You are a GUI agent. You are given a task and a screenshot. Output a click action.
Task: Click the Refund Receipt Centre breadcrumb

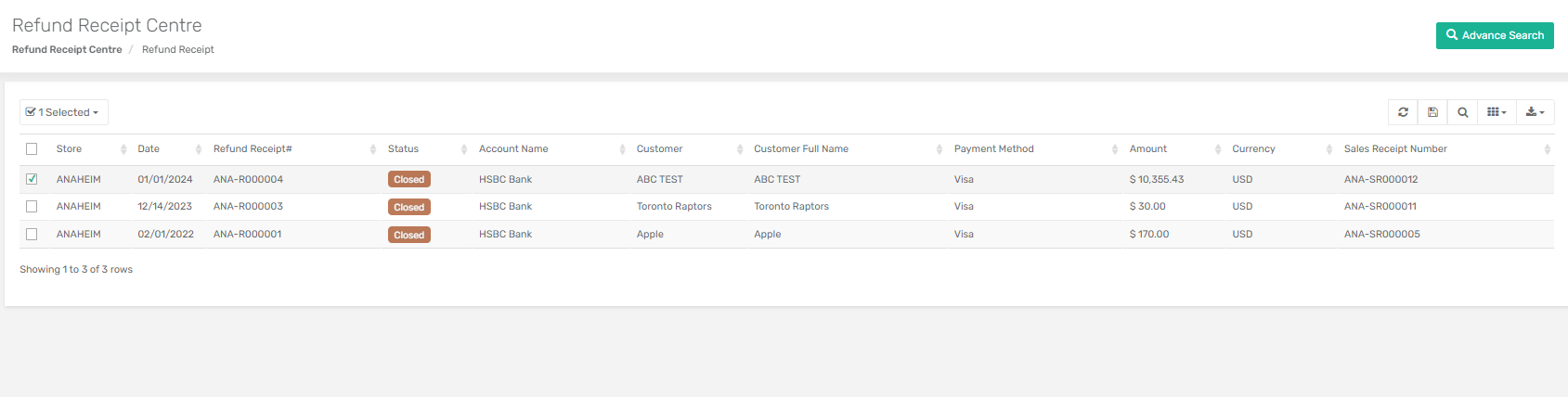coord(67,50)
